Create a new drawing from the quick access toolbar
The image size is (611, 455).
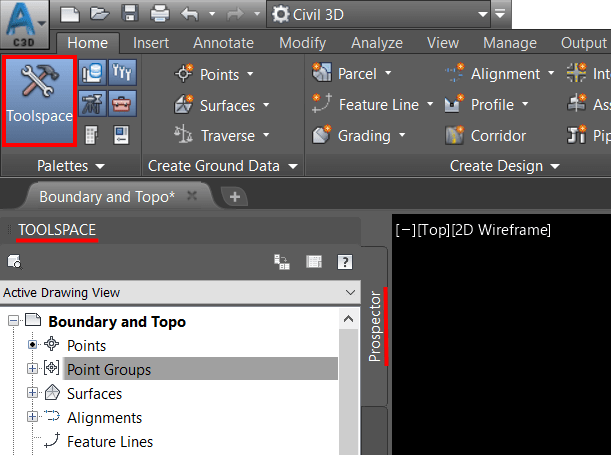[70, 14]
